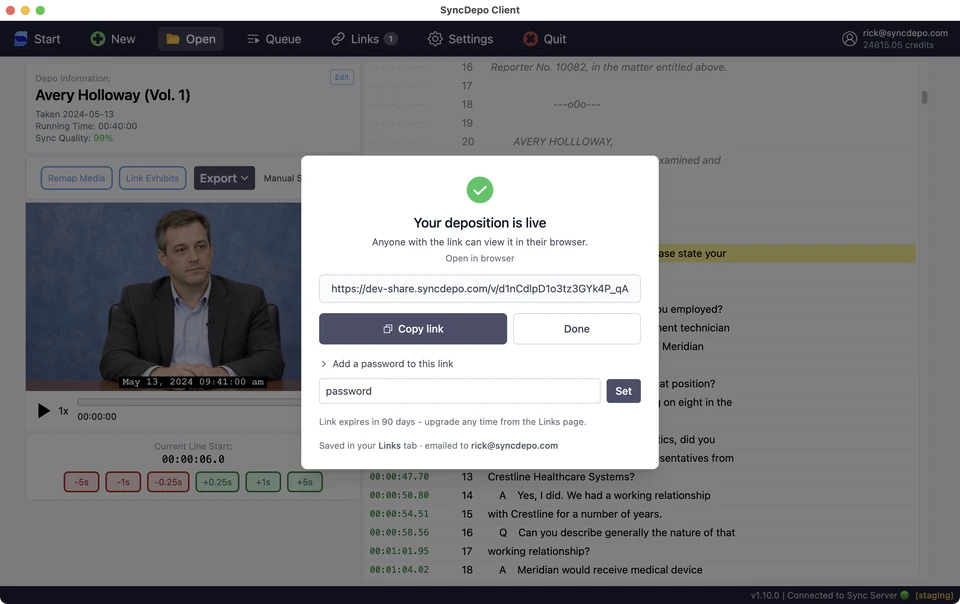This screenshot has height=604, width=960.
Task: Click timestamp 00:01:04.02 in transcript
Action: [x=399, y=570]
